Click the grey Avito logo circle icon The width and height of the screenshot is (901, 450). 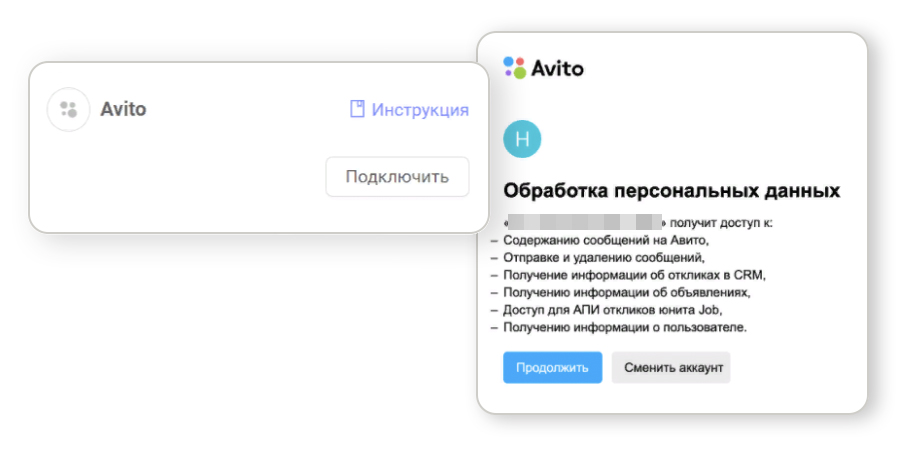(x=68, y=109)
